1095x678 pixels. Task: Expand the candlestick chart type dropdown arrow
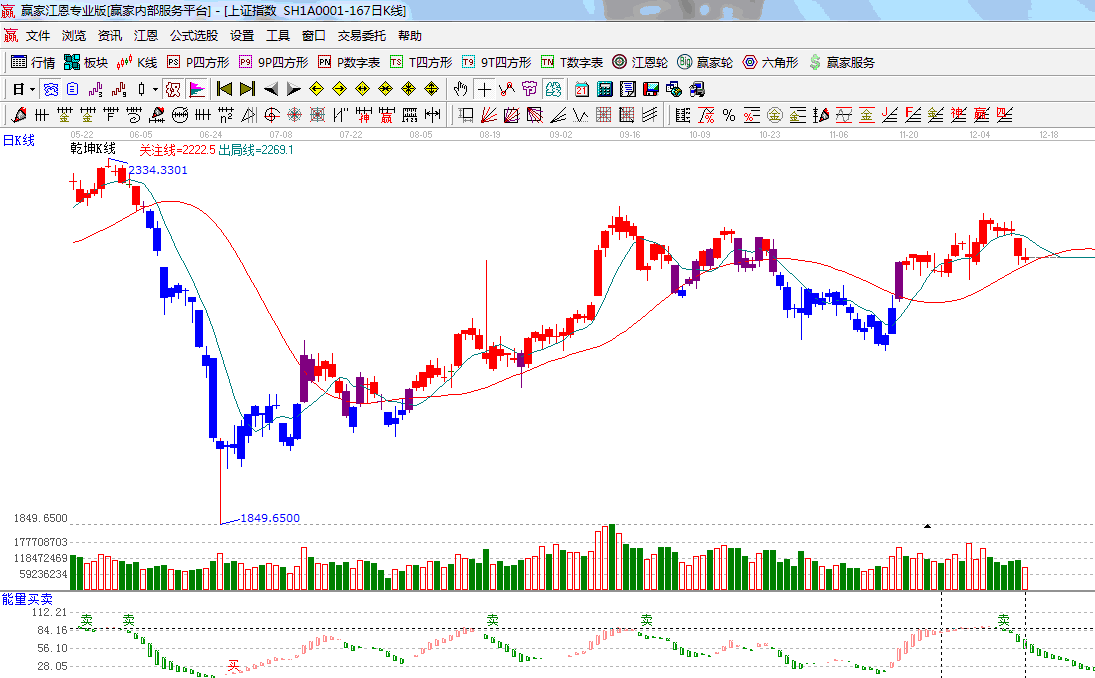pyautogui.click(x=155, y=89)
